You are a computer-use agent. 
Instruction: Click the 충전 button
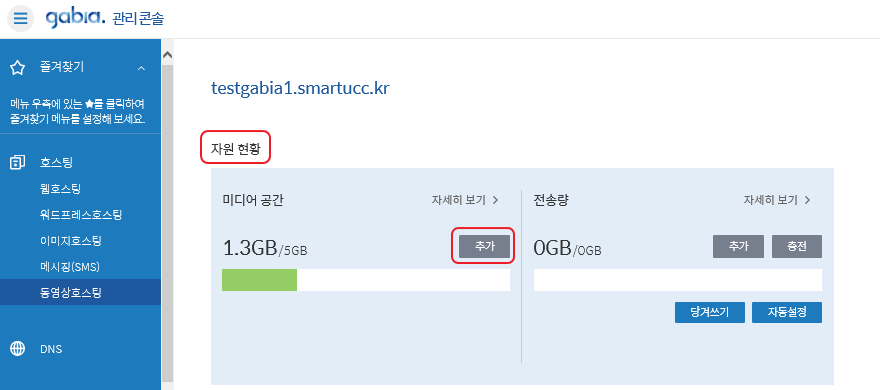[x=797, y=246]
